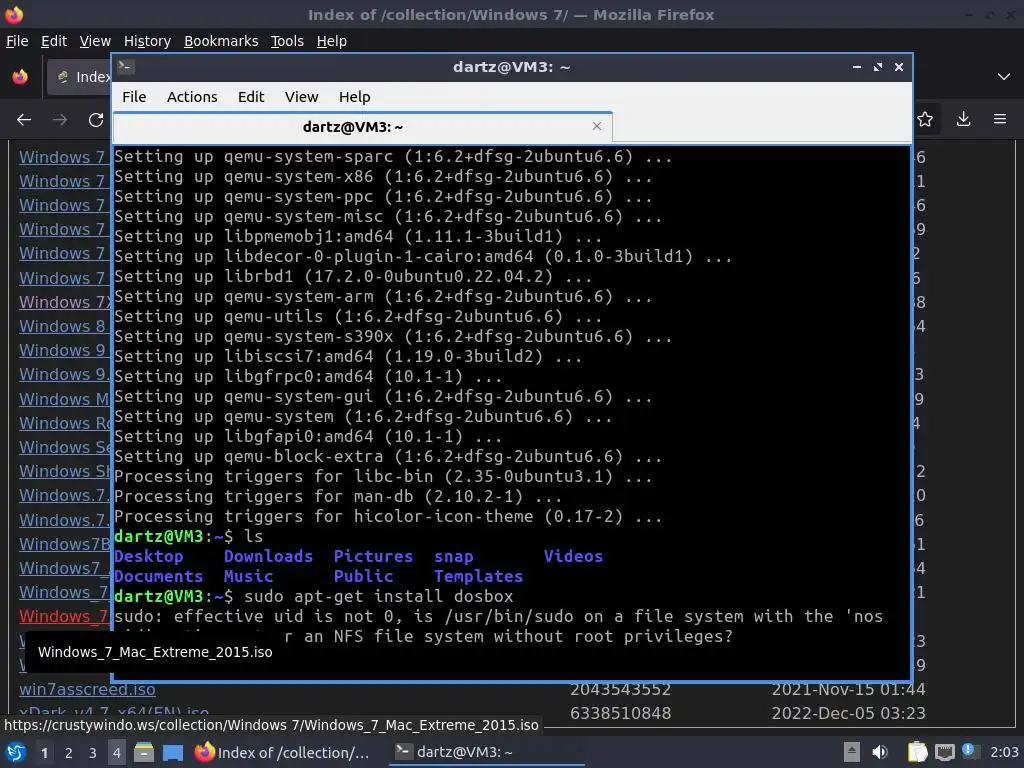Image resolution: width=1024 pixels, height=768 pixels.
Task: Select the dartz@VM3: ~ terminal tab
Action: (x=362, y=127)
